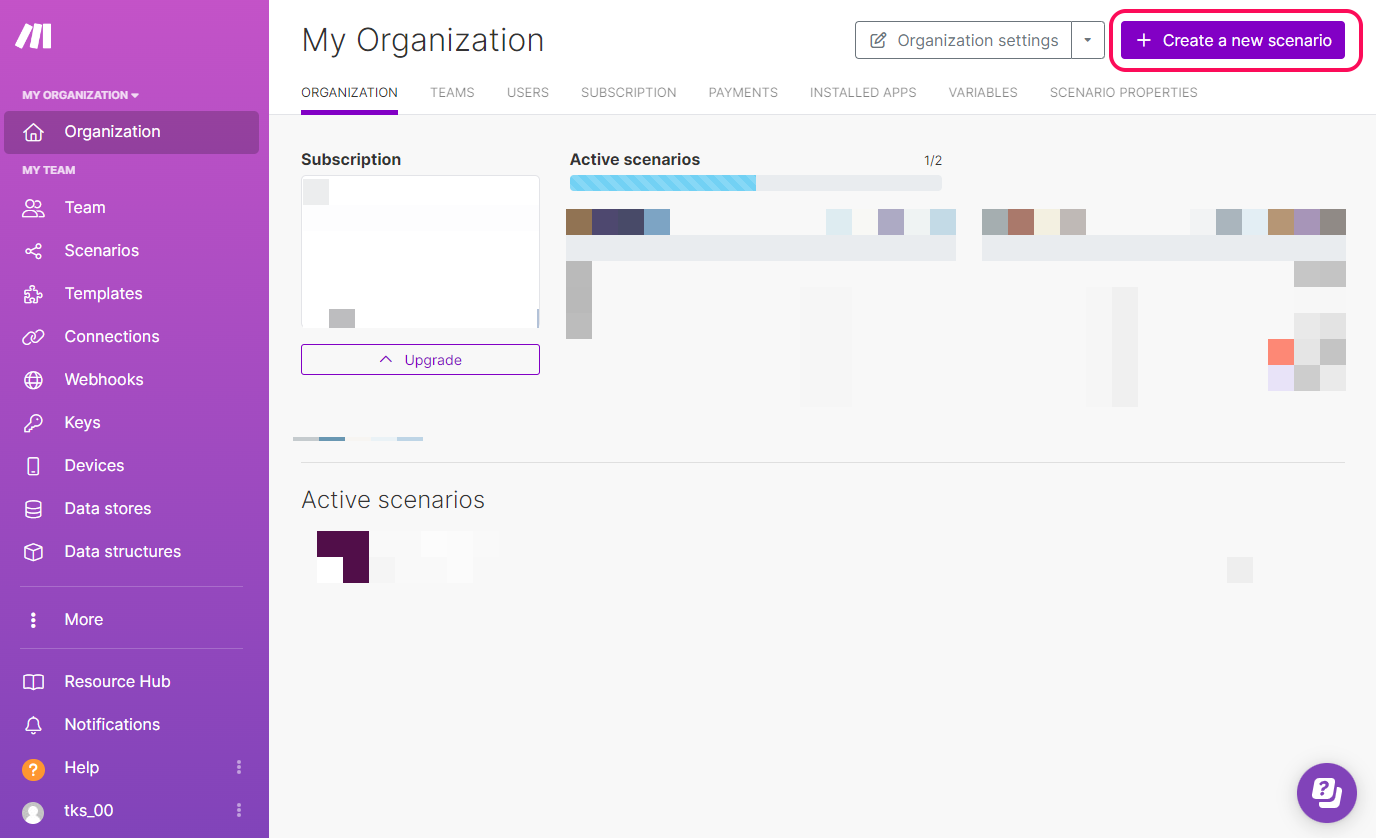1376x838 pixels.
Task: Switch to the TEAMS tab
Action: (452, 92)
